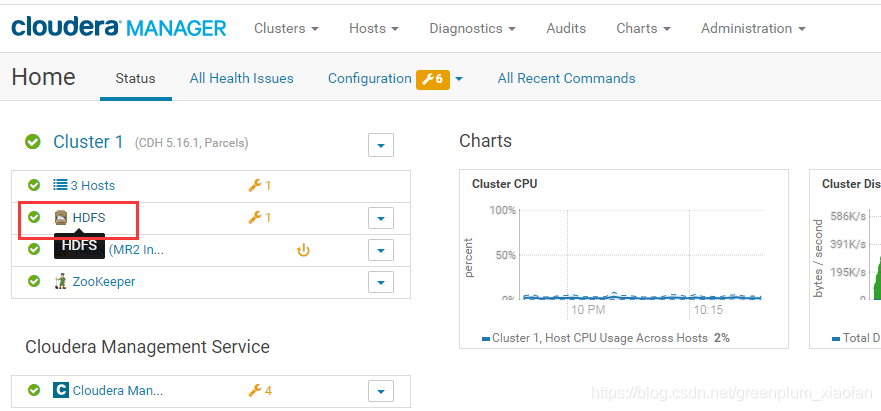881x411 pixels.
Task: Click the restart-needed power icon on YARN row
Action: click(x=303, y=250)
